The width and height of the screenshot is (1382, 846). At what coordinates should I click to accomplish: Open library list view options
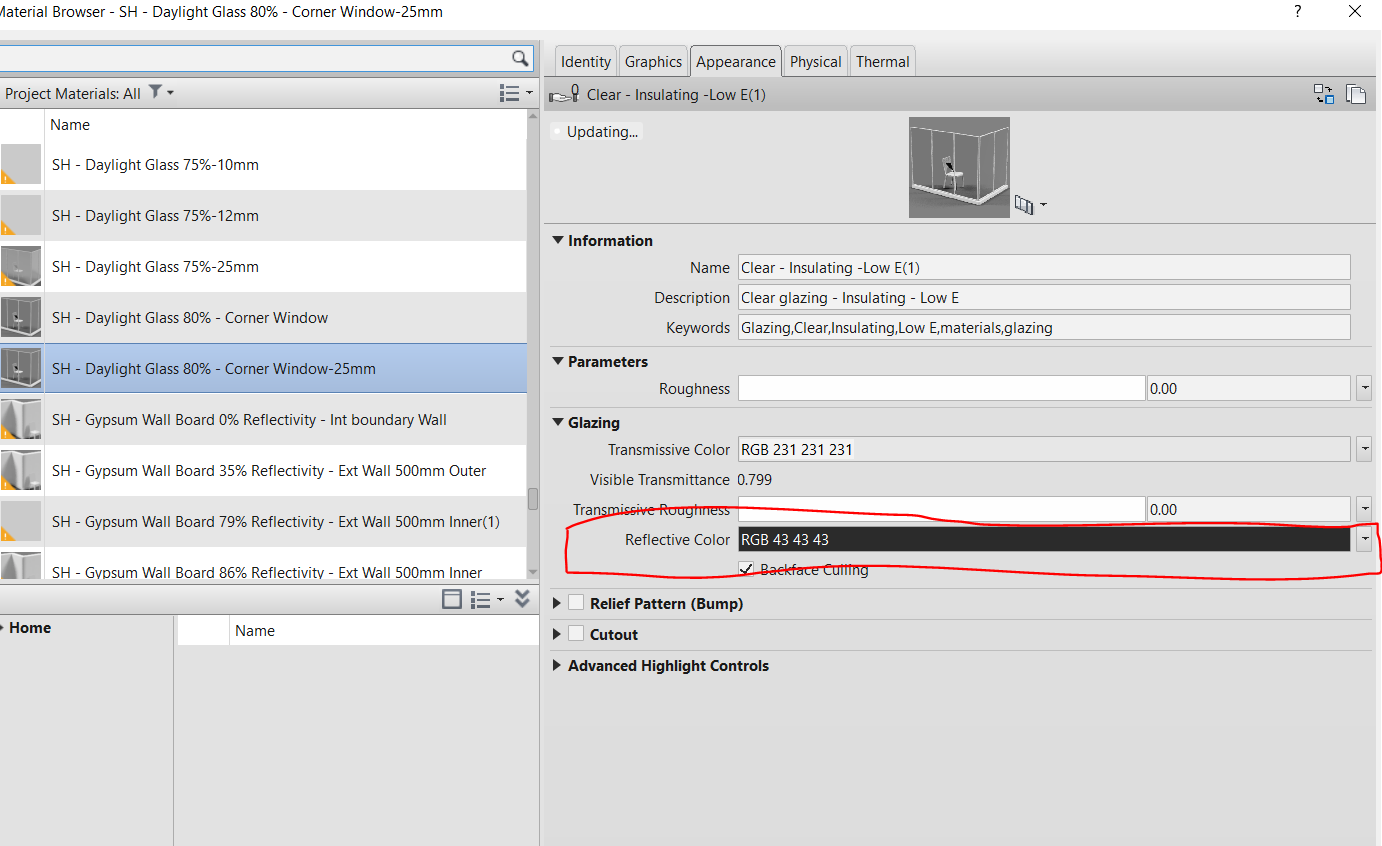(x=487, y=599)
